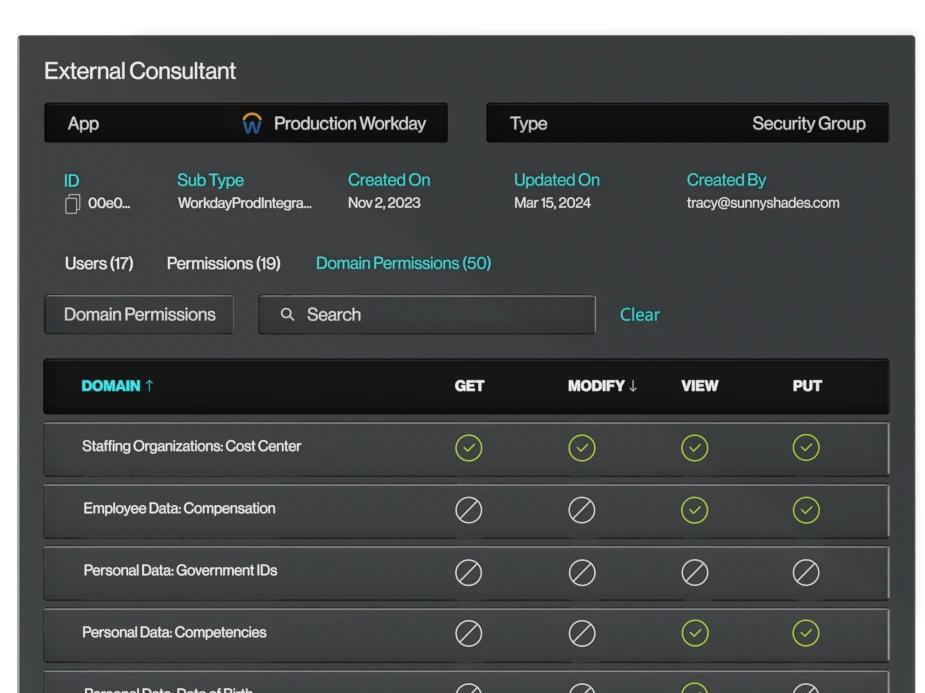Click the blocked PUT icon for Personal Data: Government IDs

(806, 572)
